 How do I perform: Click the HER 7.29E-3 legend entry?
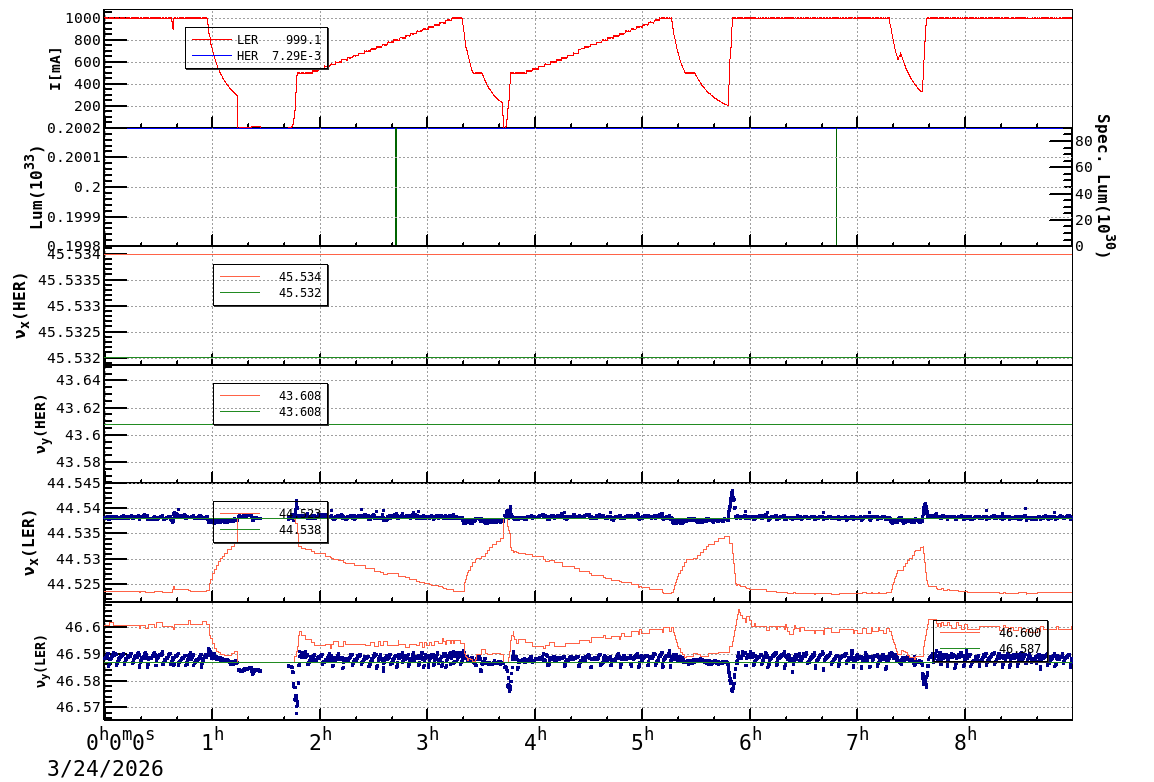(256, 56)
